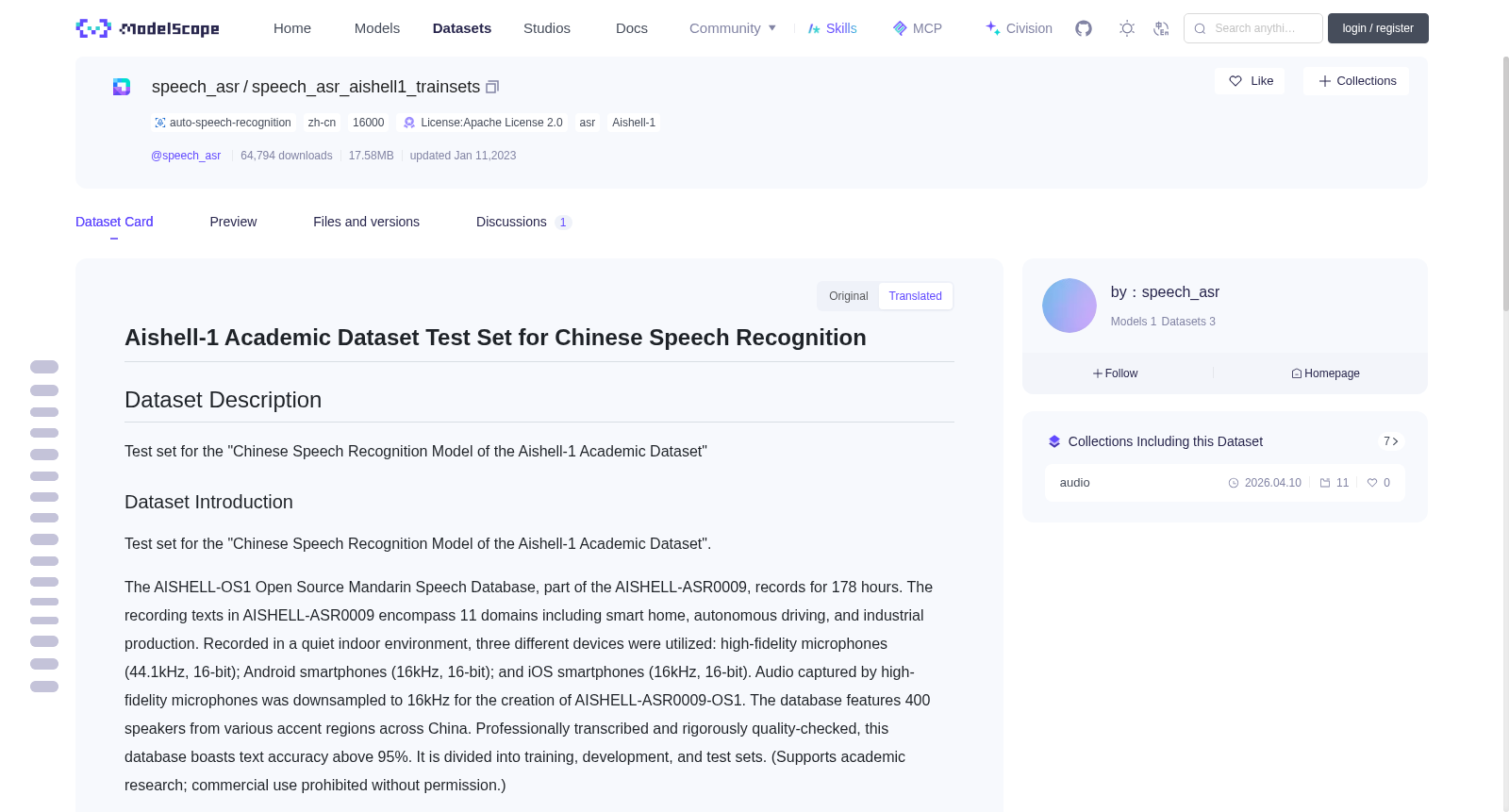The height and width of the screenshot is (812, 1509).
Task: Click the Search anything input field
Action: 1253,28
